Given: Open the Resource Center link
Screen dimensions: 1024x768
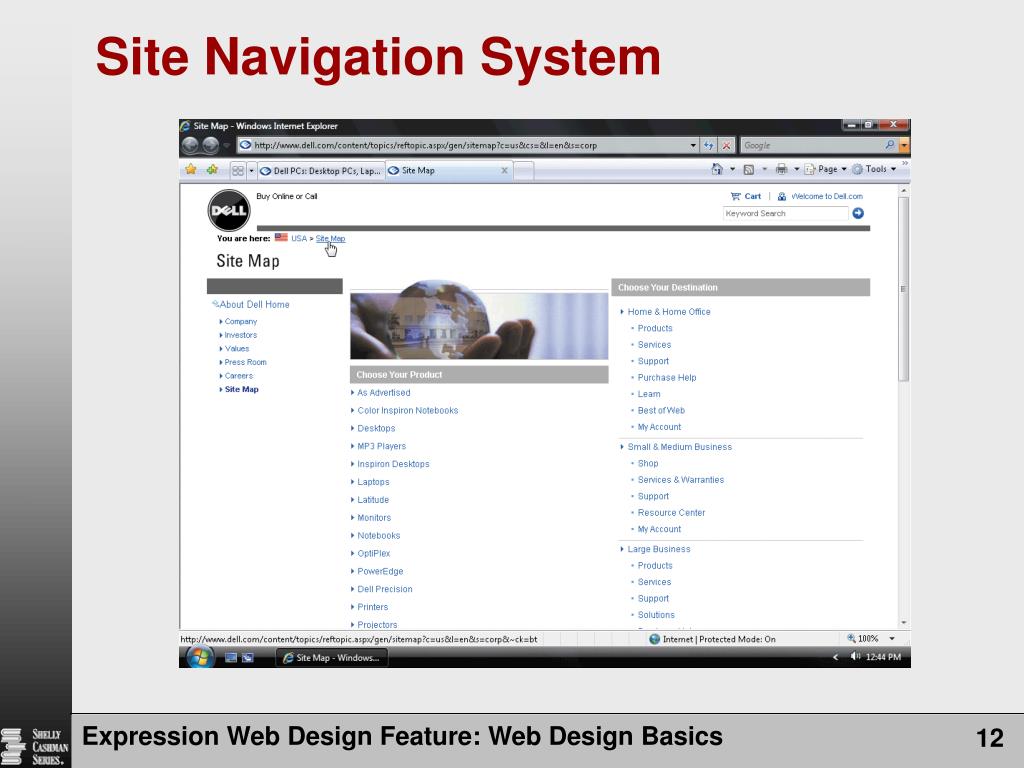Looking at the screenshot, I should (x=671, y=513).
